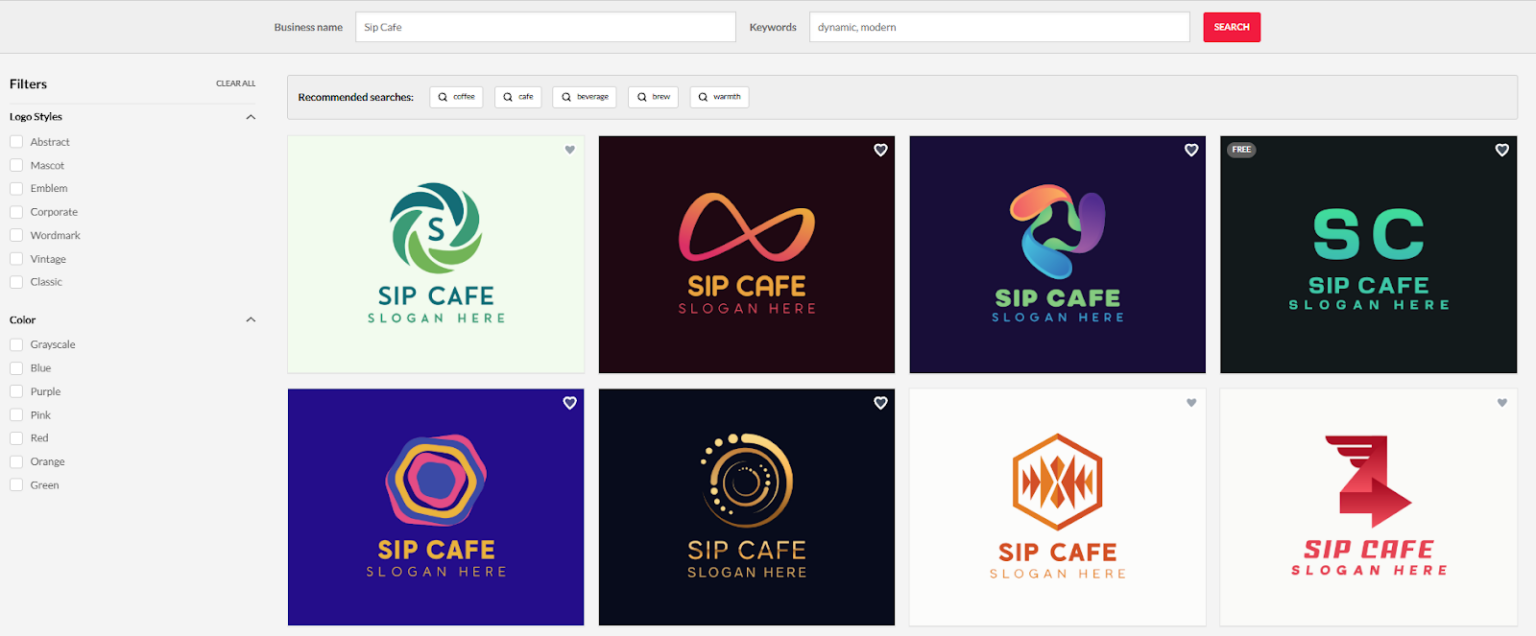Screen dimensions: 1536x636
Task: Click the red SEARCH button
Action: tap(1231, 27)
